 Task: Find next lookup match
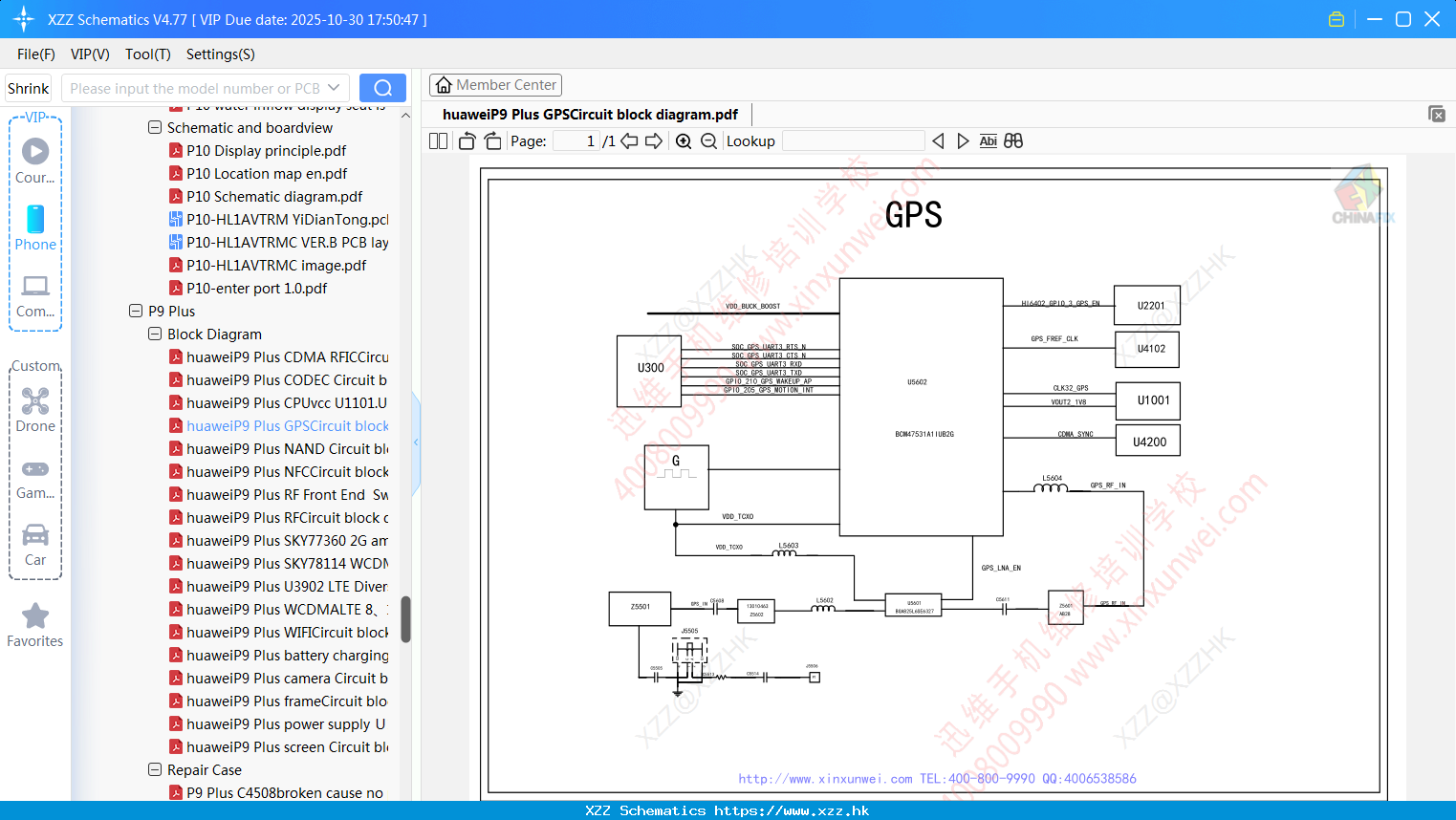click(963, 141)
